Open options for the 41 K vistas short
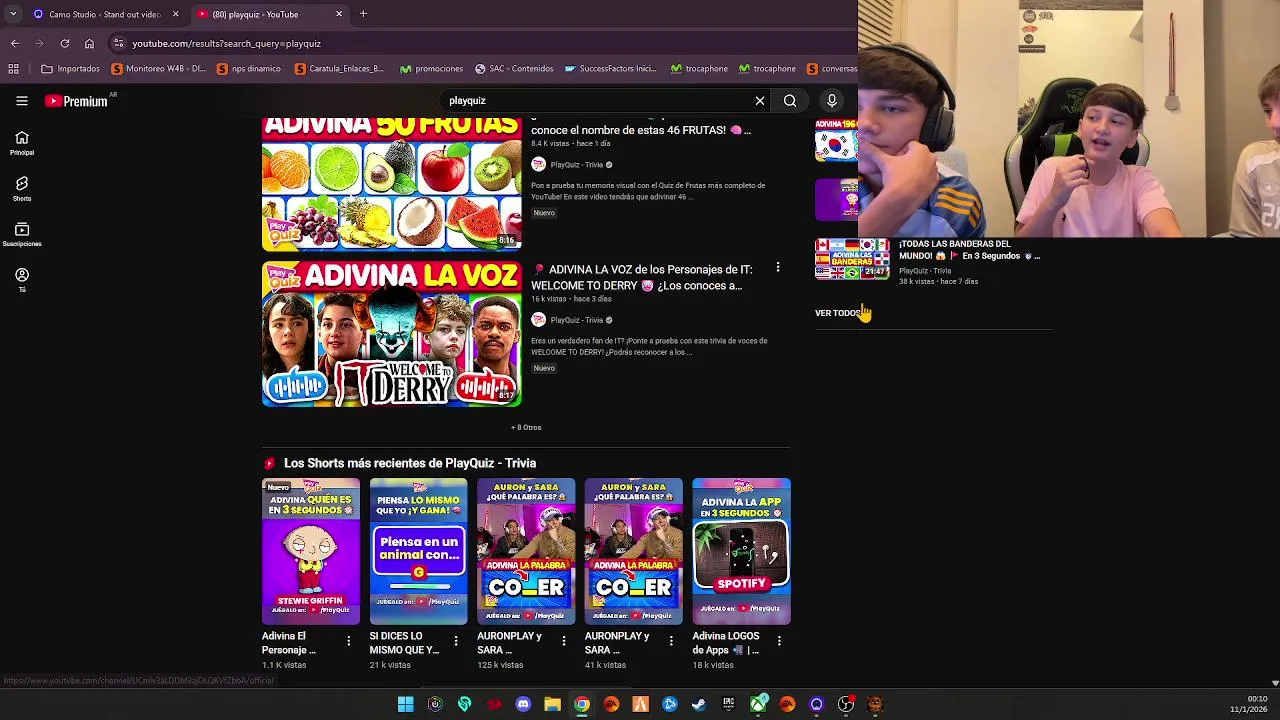This screenshot has height=720, width=1280. click(x=671, y=641)
